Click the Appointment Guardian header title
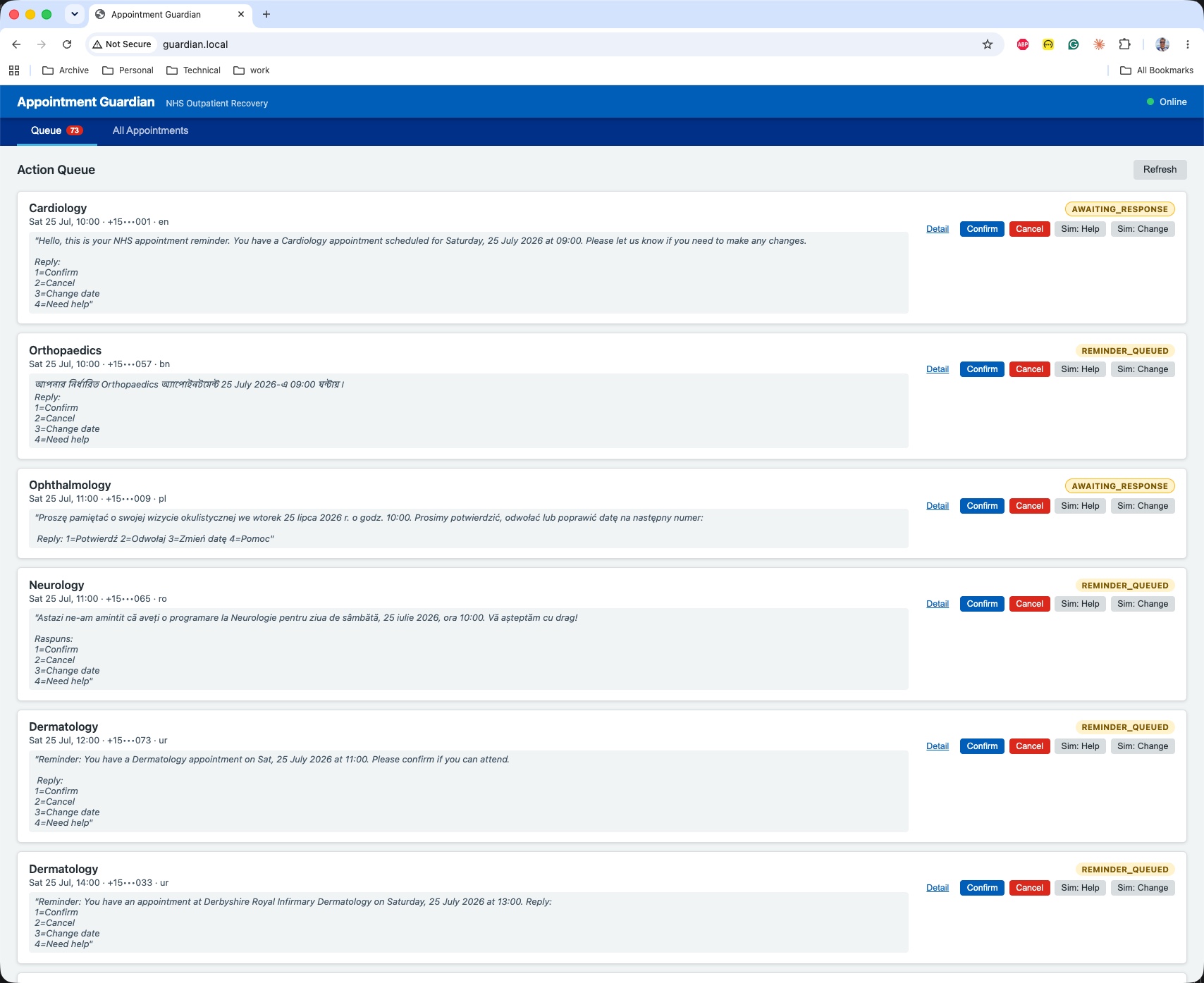Image resolution: width=1204 pixels, height=983 pixels. (x=86, y=102)
